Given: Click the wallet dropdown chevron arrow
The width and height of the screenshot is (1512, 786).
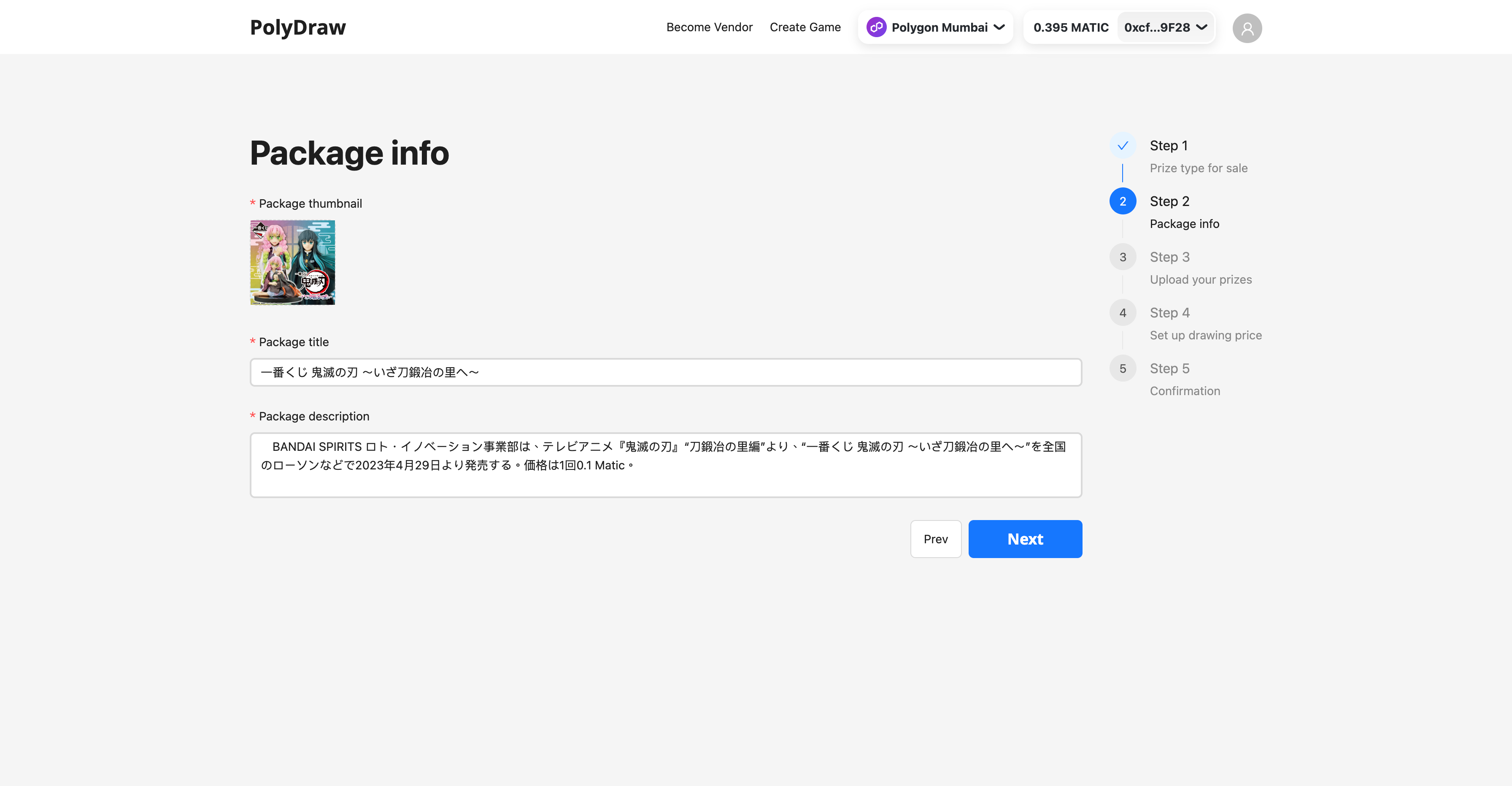Looking at the screenshot, I should [x=1199, y=27].
